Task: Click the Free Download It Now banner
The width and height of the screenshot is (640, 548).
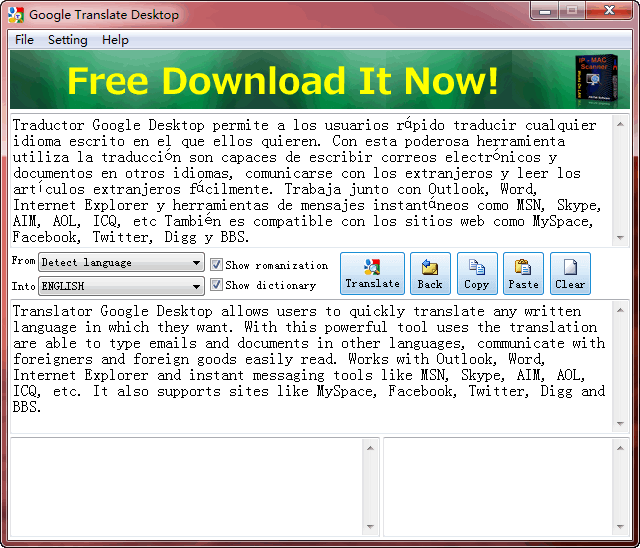Action: coord(283,80)
